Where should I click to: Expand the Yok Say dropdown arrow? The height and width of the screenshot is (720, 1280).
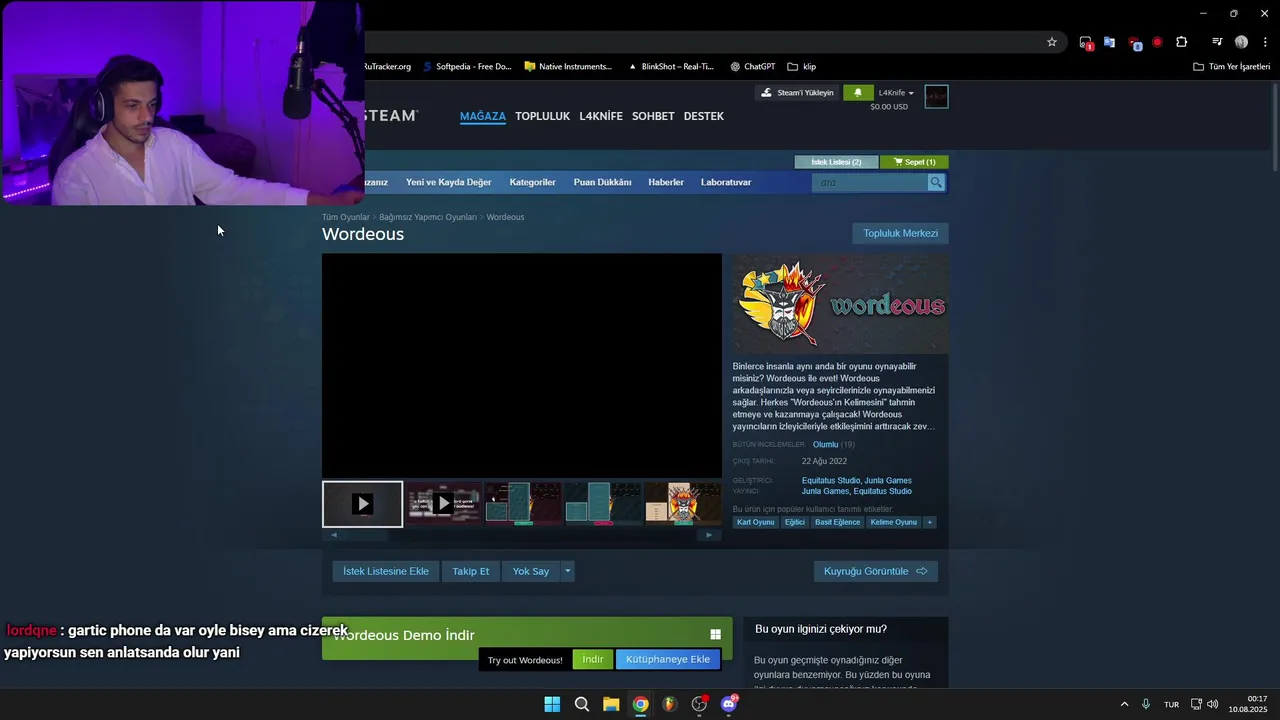point(567,571)
